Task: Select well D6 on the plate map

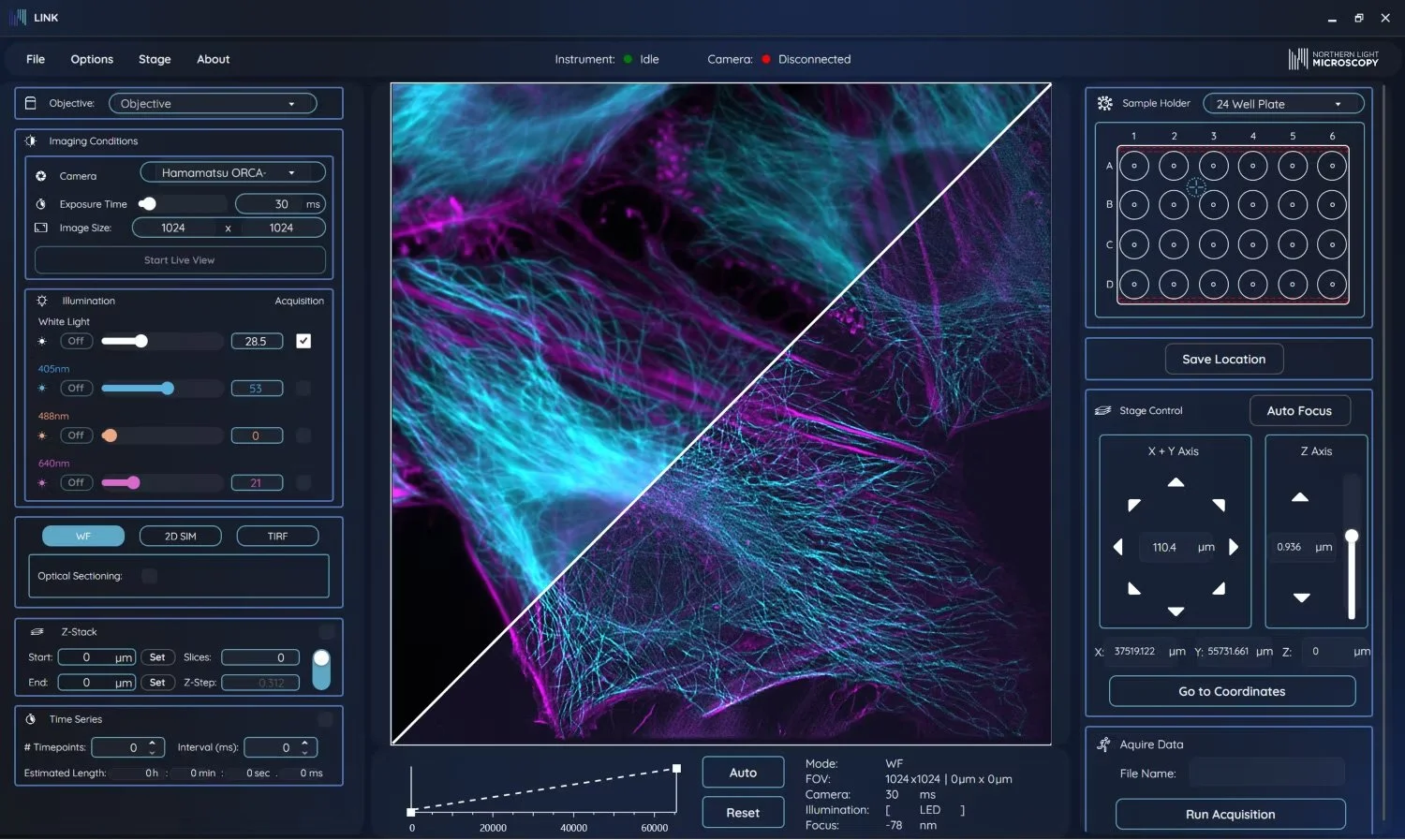Action: 1332,284
